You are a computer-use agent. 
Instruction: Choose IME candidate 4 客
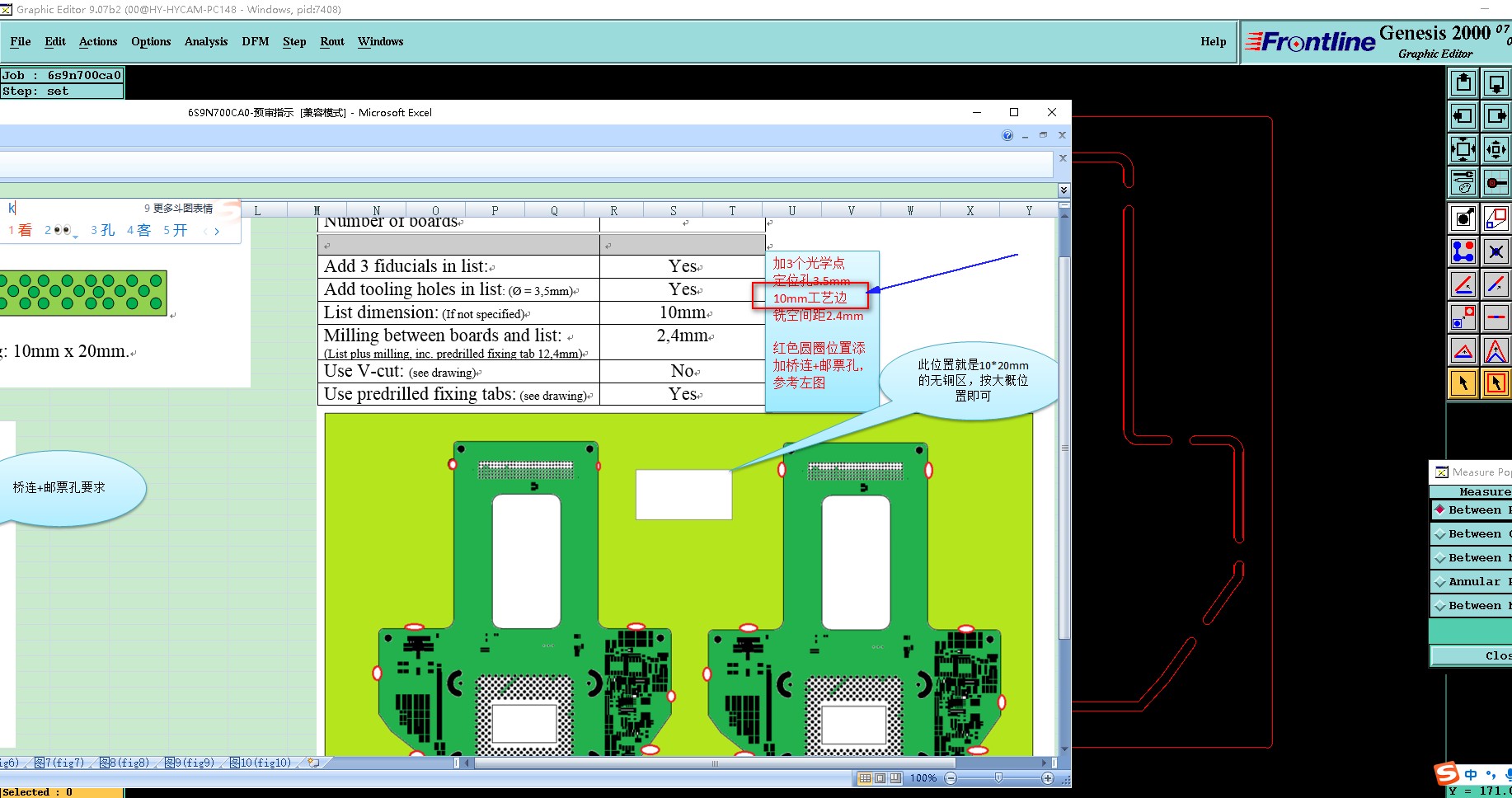click(x=139, y=230)
